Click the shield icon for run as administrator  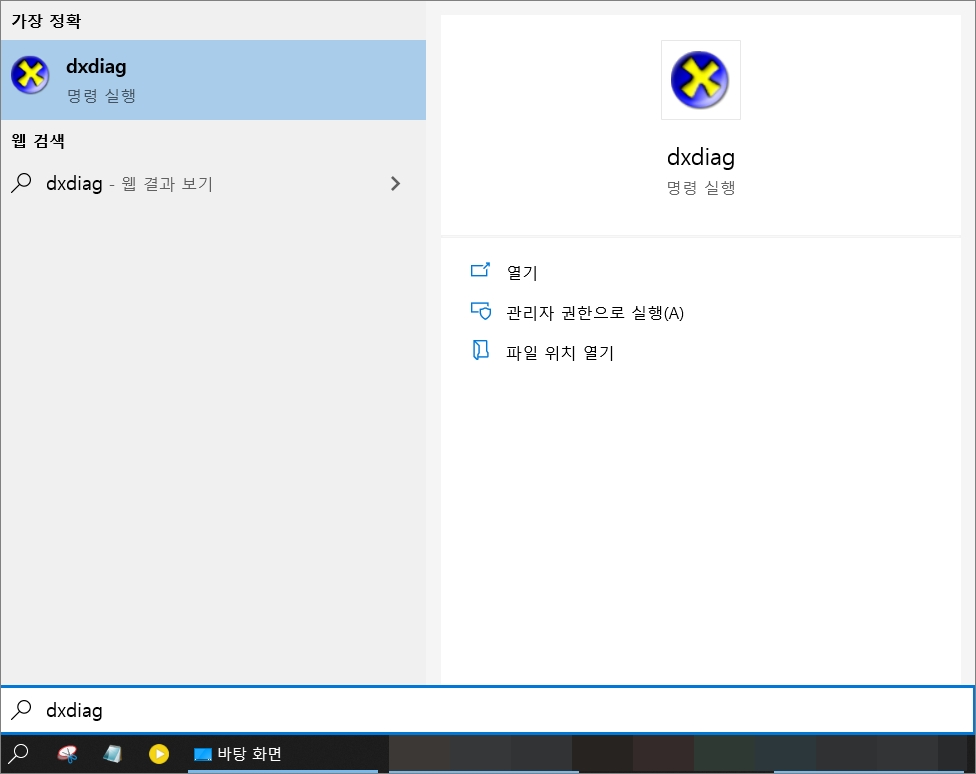[481, 311]
